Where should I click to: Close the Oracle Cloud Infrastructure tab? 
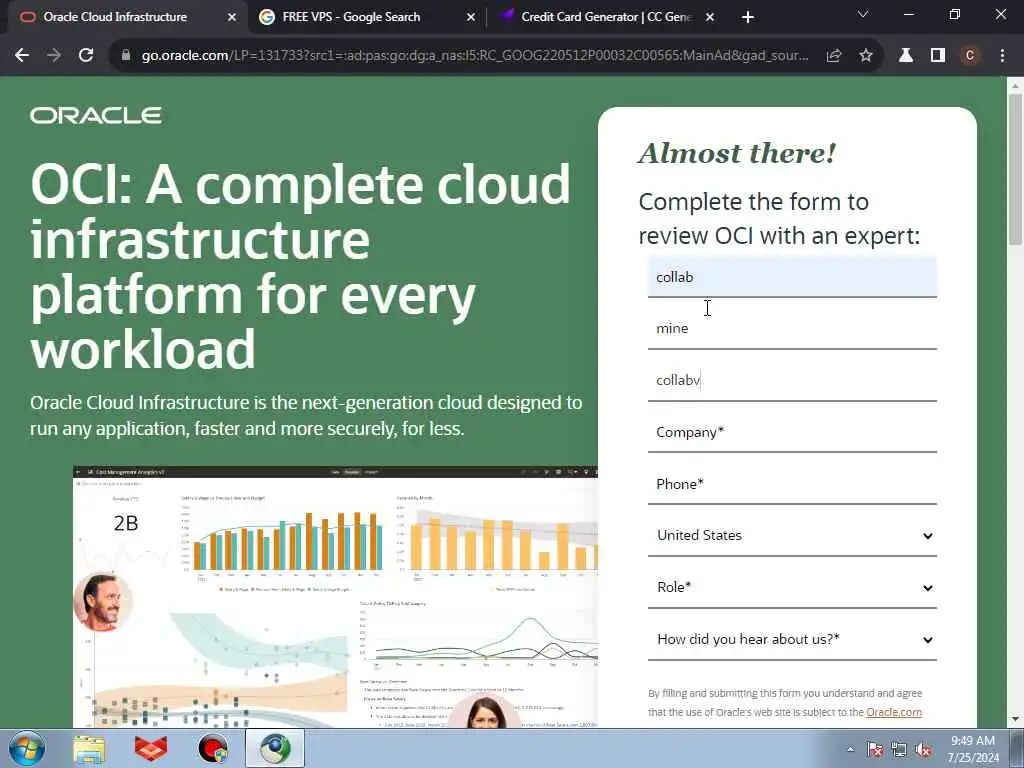point(232,17)
